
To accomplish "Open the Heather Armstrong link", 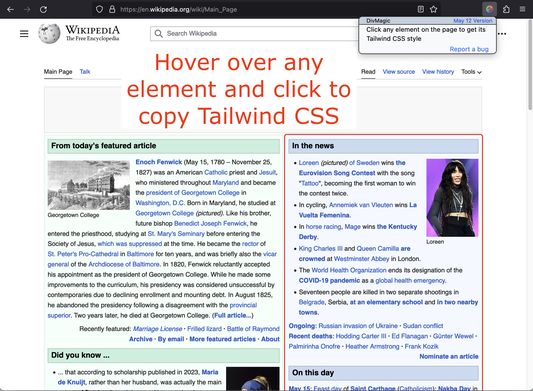I will tap(372, 346).
